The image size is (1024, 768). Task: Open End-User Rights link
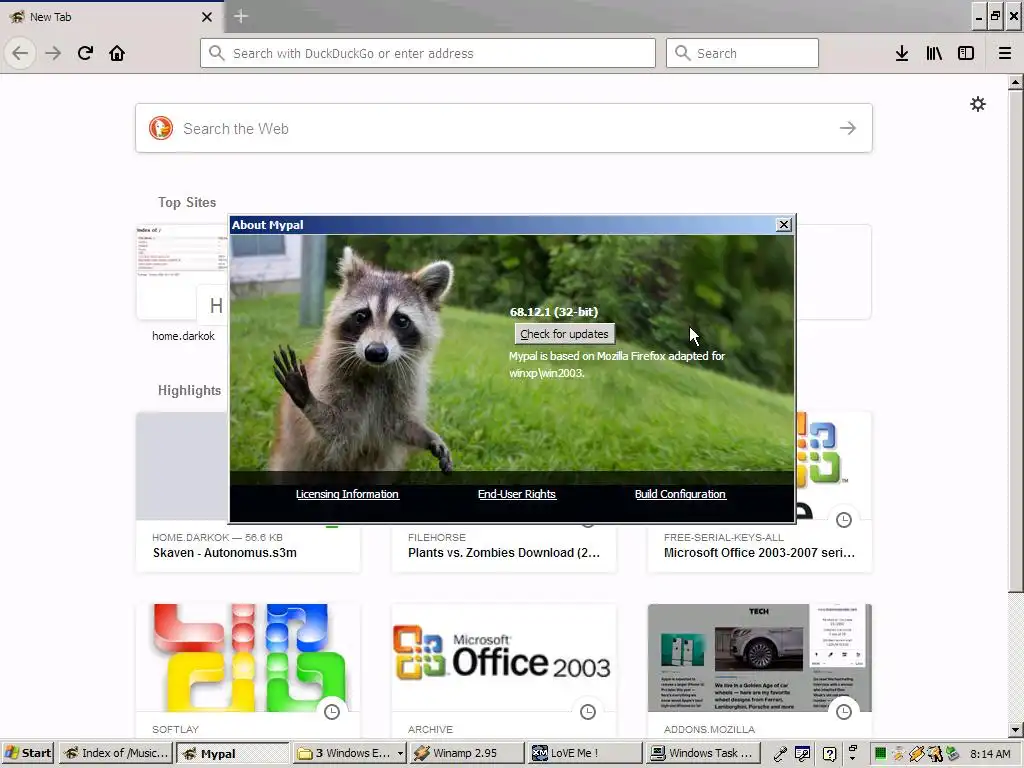point(517,494)
